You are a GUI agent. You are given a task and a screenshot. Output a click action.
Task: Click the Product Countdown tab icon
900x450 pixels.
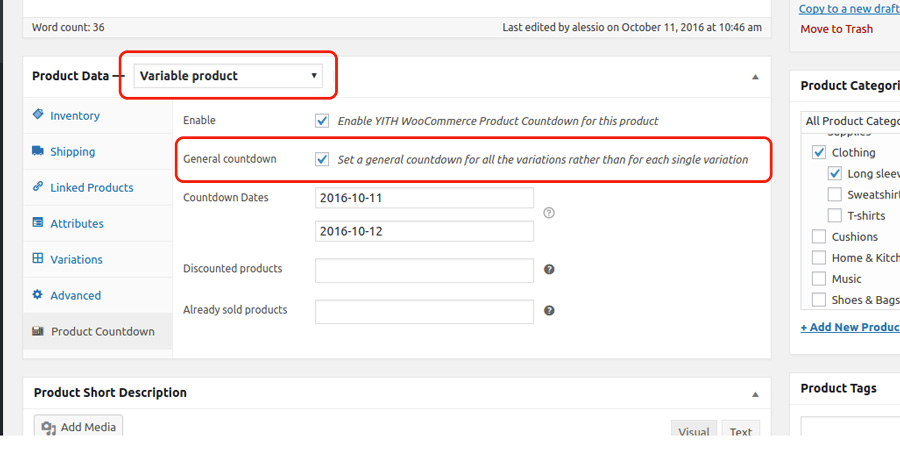tap(38, 331)
